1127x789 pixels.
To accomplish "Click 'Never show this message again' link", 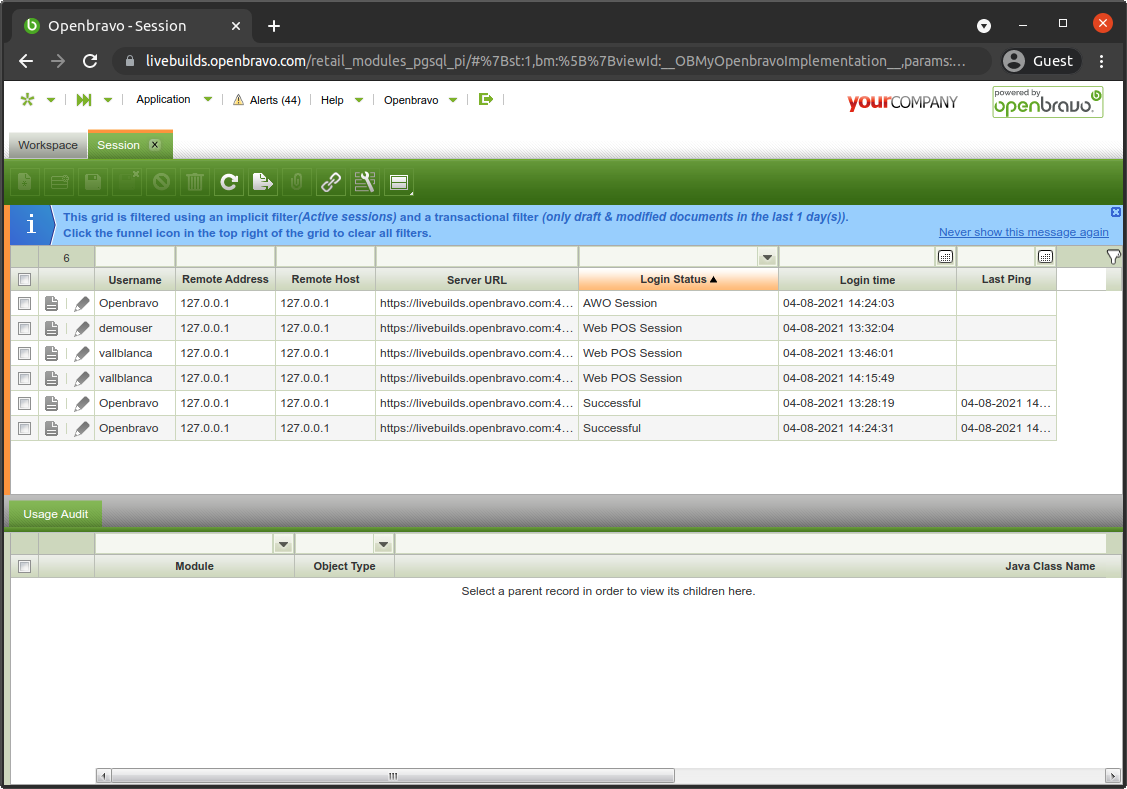I will [x=1023, y=232].
